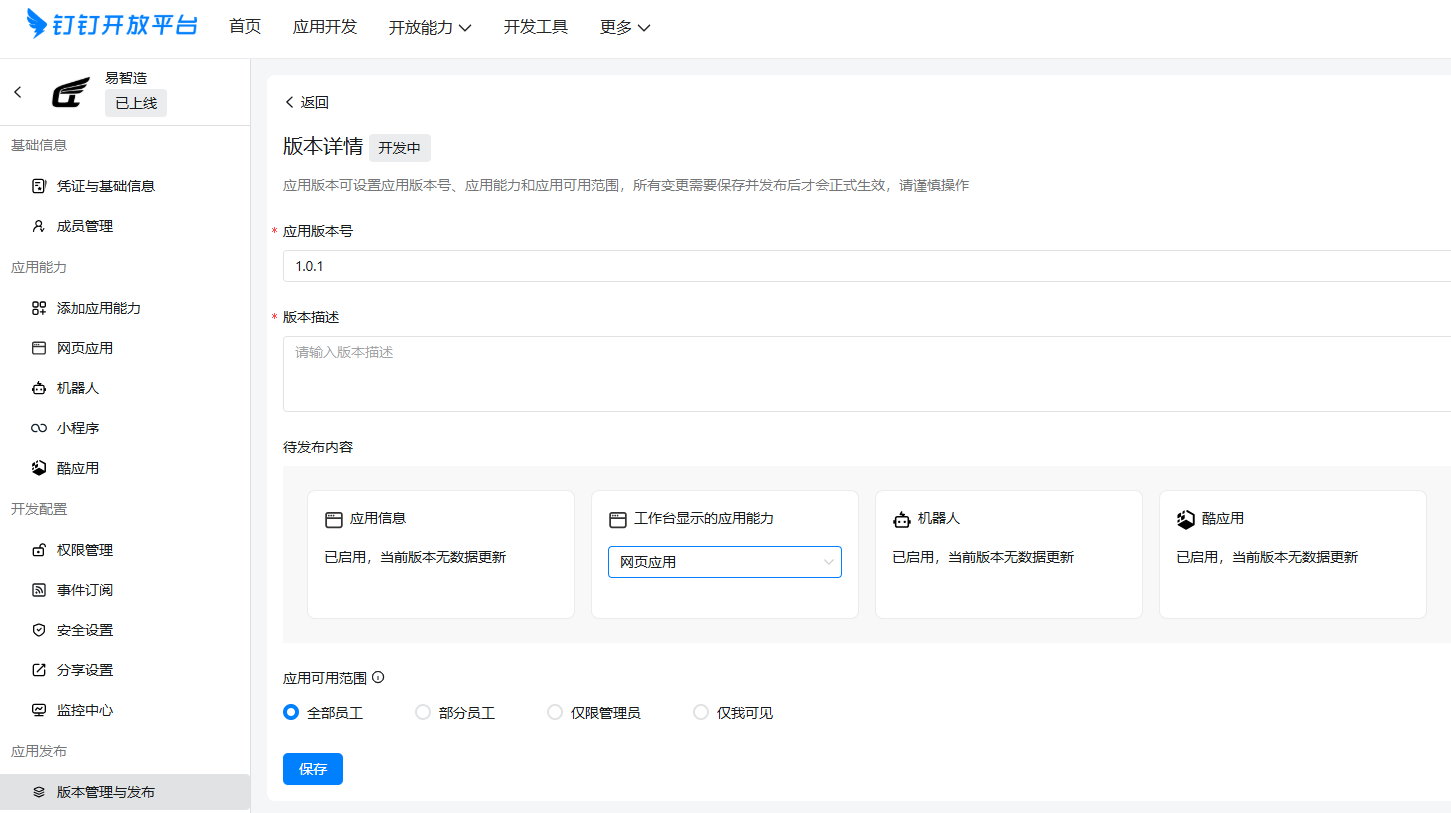
Task: Click the 凭证与基础信息 sidebar icon
Action: click(39, 186)
